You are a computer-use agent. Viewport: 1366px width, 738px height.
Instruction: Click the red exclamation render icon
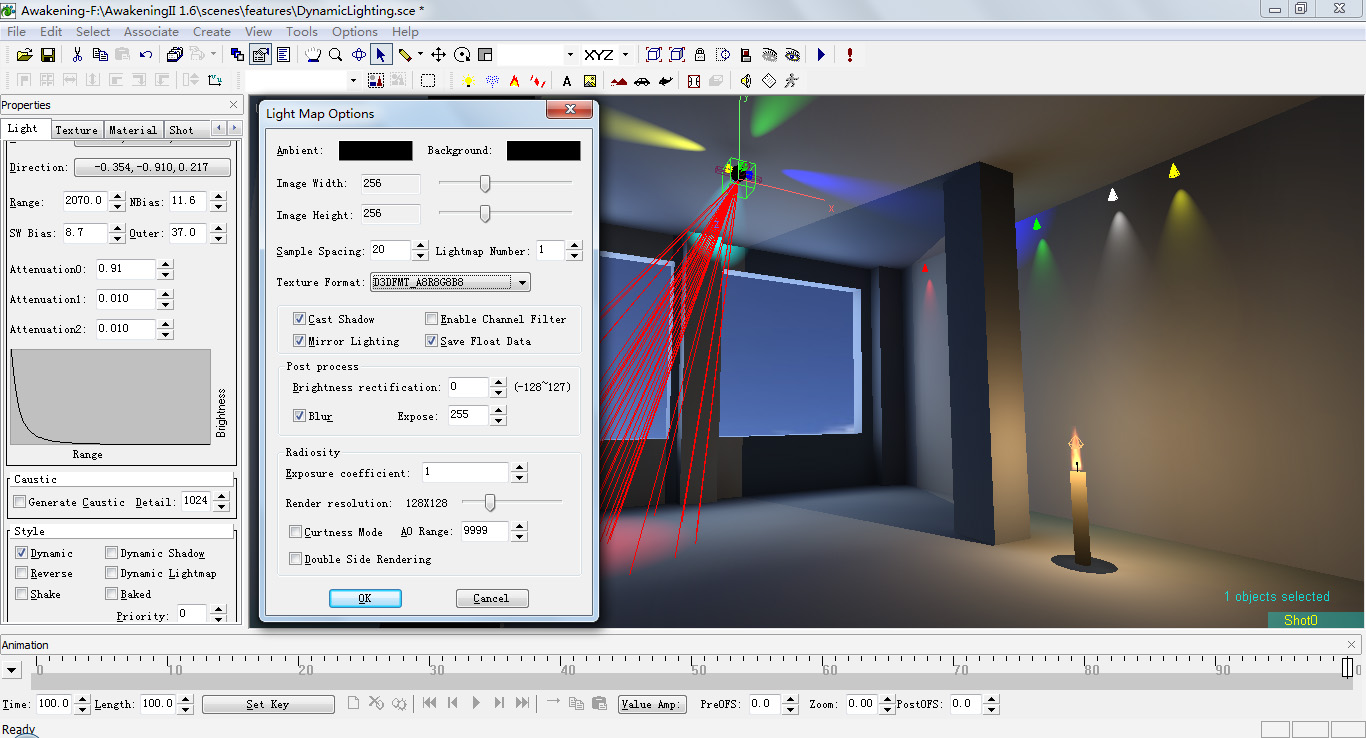(849, 55)
